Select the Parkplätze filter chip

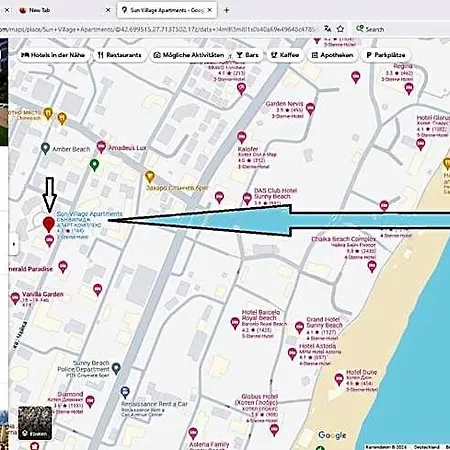pyautogui.click(x=386, y=55)
